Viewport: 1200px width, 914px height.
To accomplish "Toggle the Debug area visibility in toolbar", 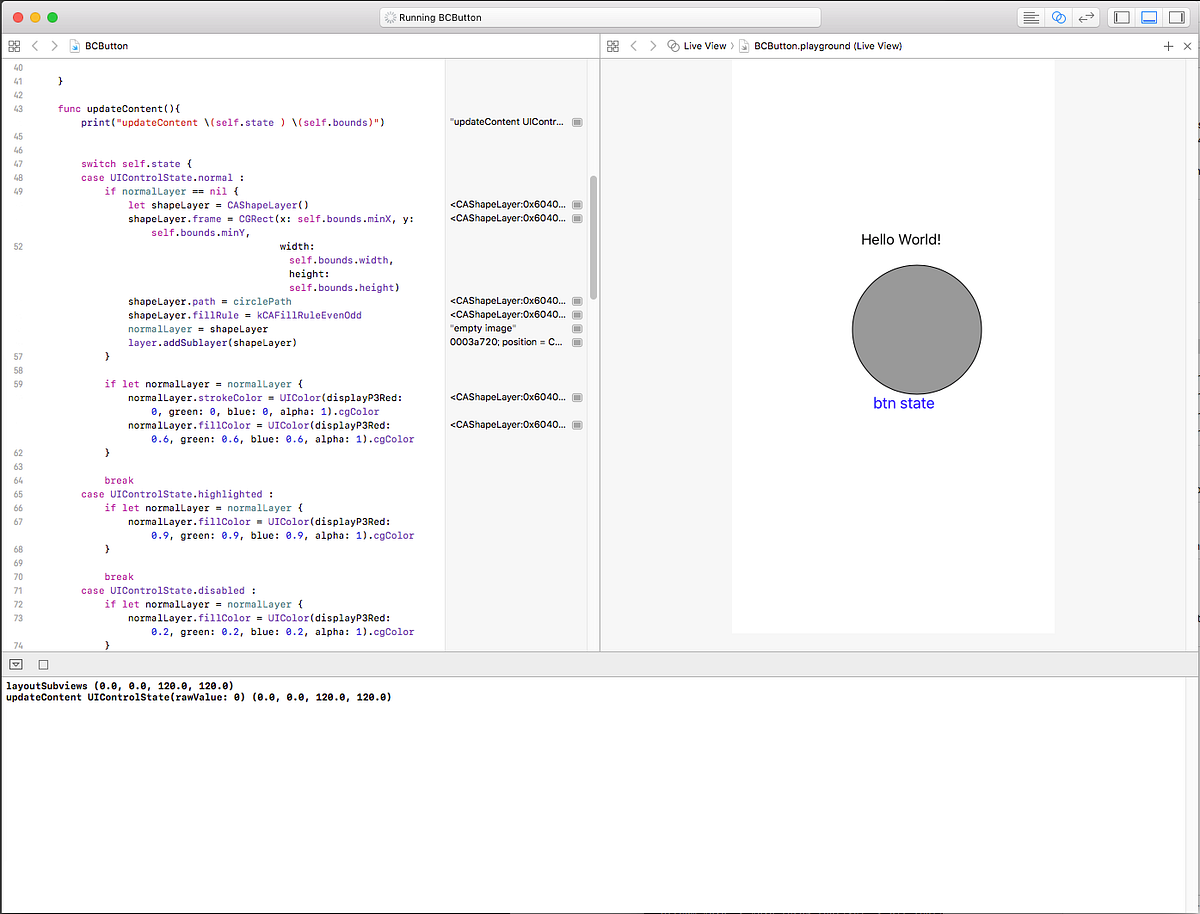I will point(1149,16).
